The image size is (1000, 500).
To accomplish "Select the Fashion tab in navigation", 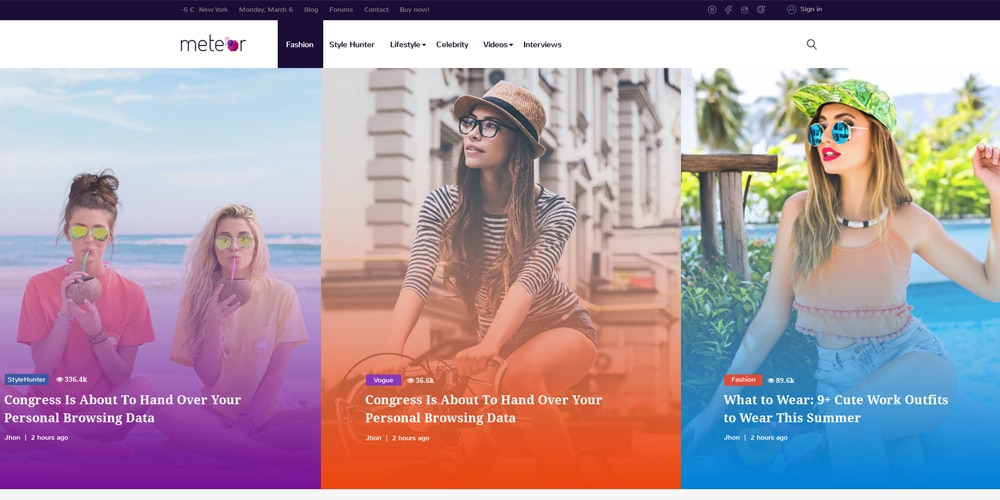I will tap(300, 44).
